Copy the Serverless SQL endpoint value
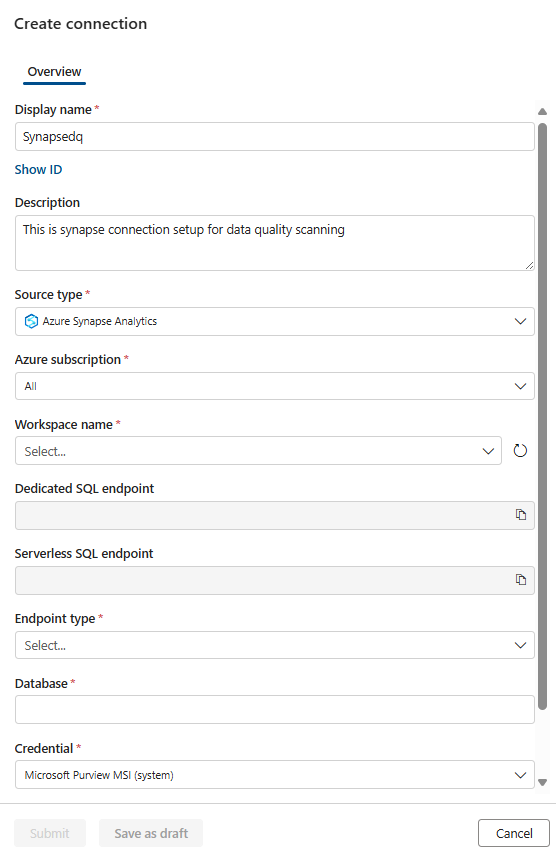Screen dimensions: 556x859 (x=520, y=580)
